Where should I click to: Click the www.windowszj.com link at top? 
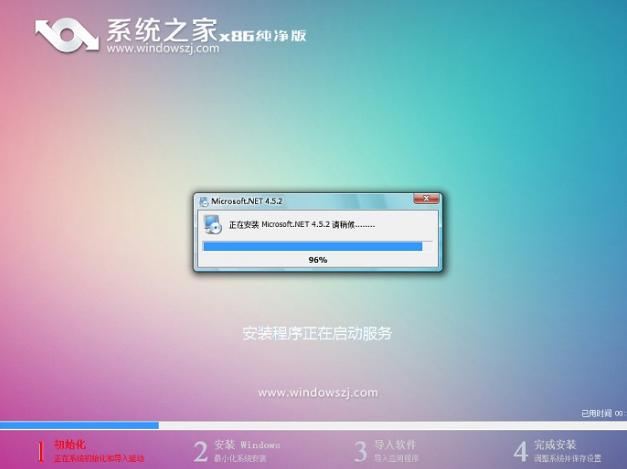click(x=159, y=47)
